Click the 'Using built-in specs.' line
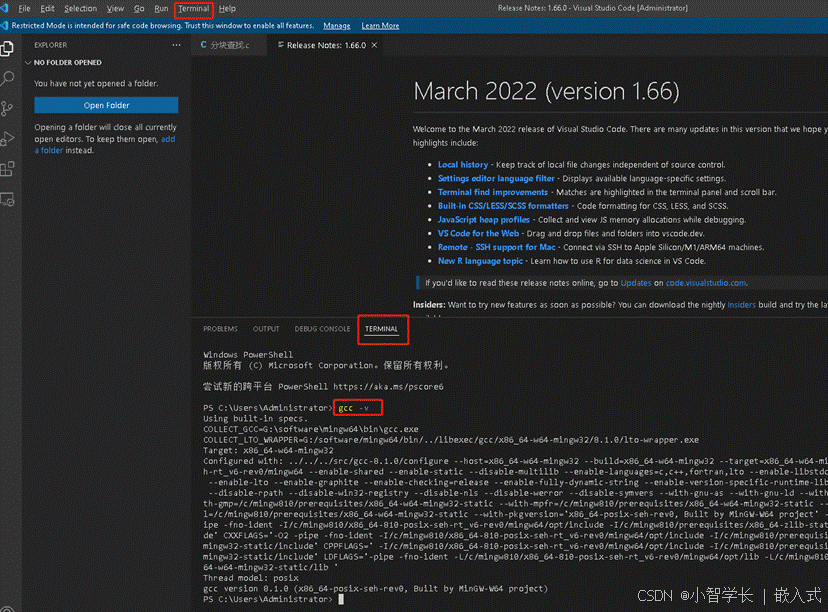The image size is (828, 612). 255,419
